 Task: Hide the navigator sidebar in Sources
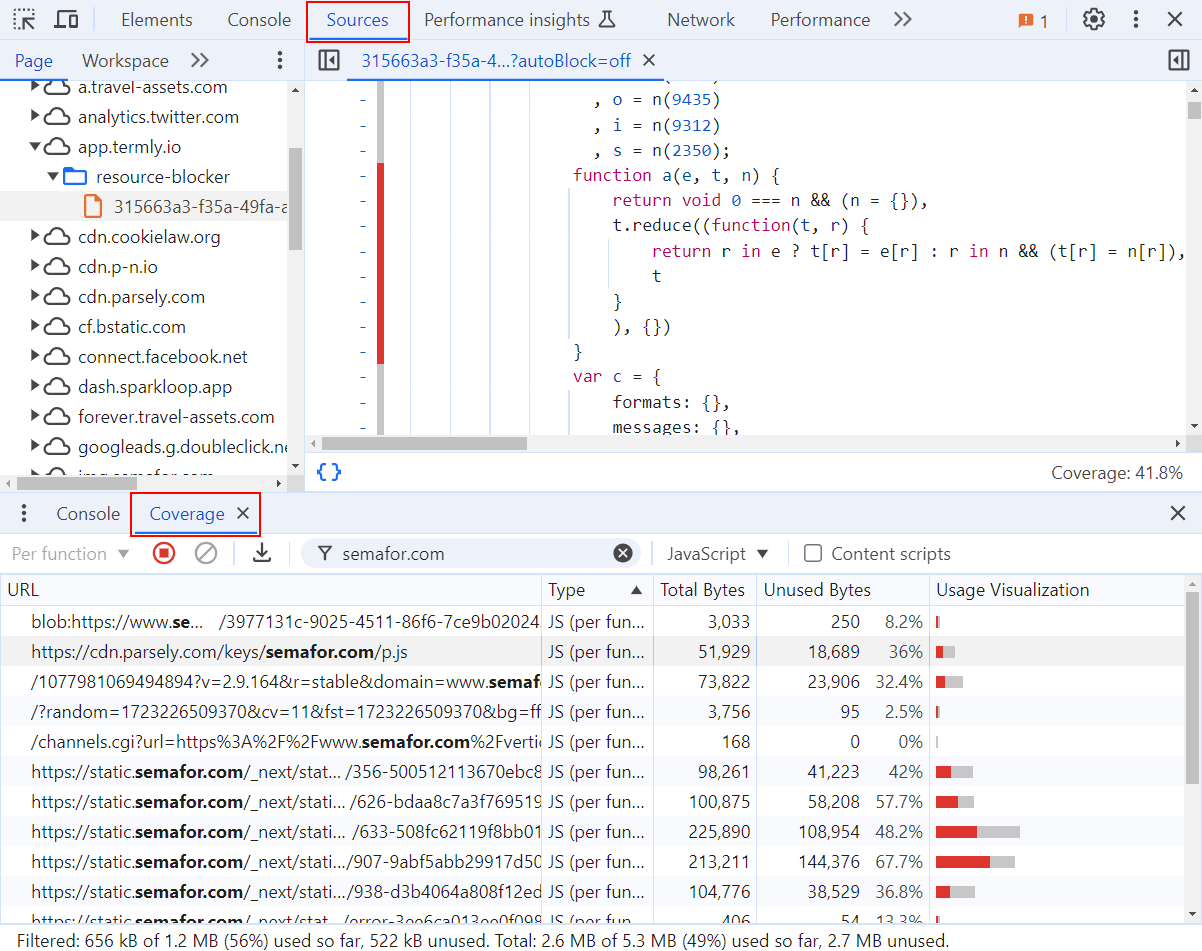click(329, 60)
